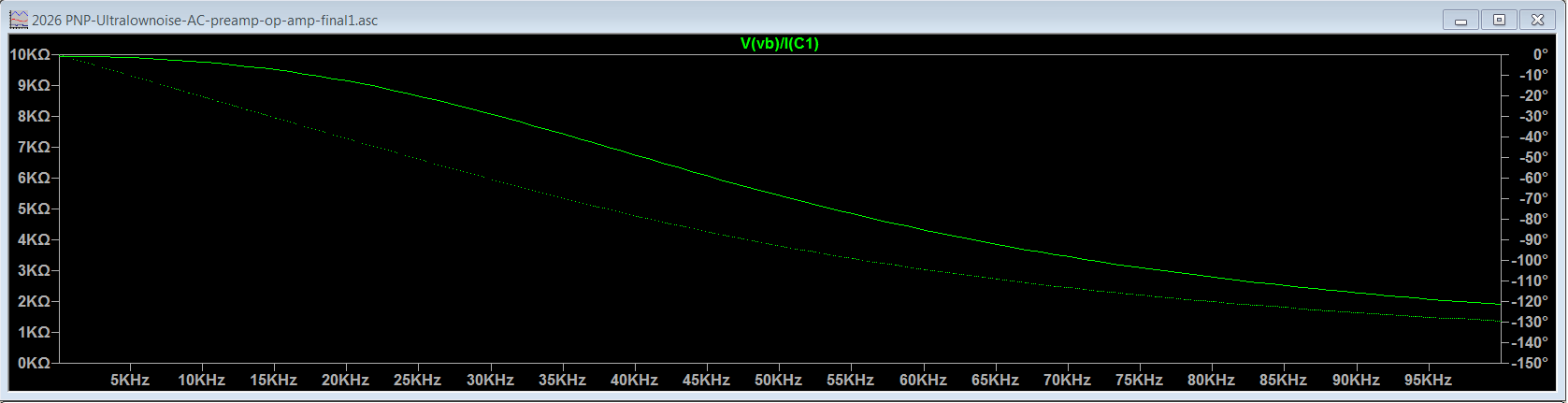Click the 9KΩ left axis label

click(34, 86)
